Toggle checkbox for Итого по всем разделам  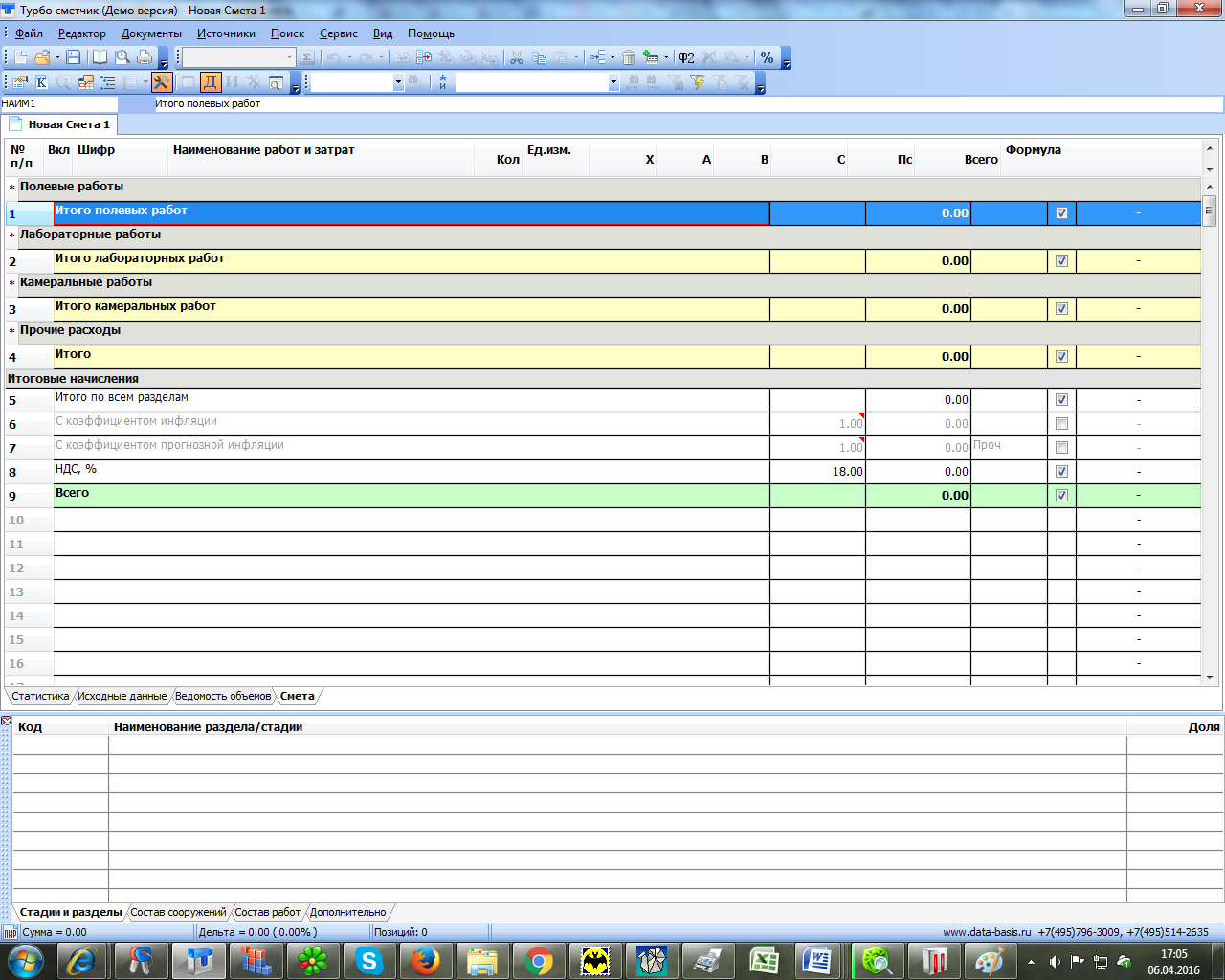[x=1061, y=400]
